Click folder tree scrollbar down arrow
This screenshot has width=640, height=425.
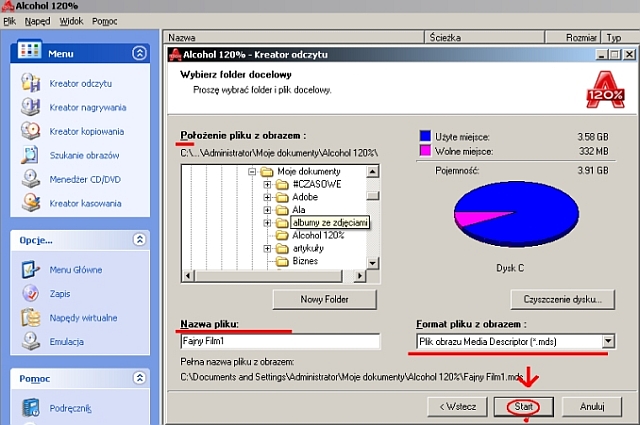tap(372, 263)
